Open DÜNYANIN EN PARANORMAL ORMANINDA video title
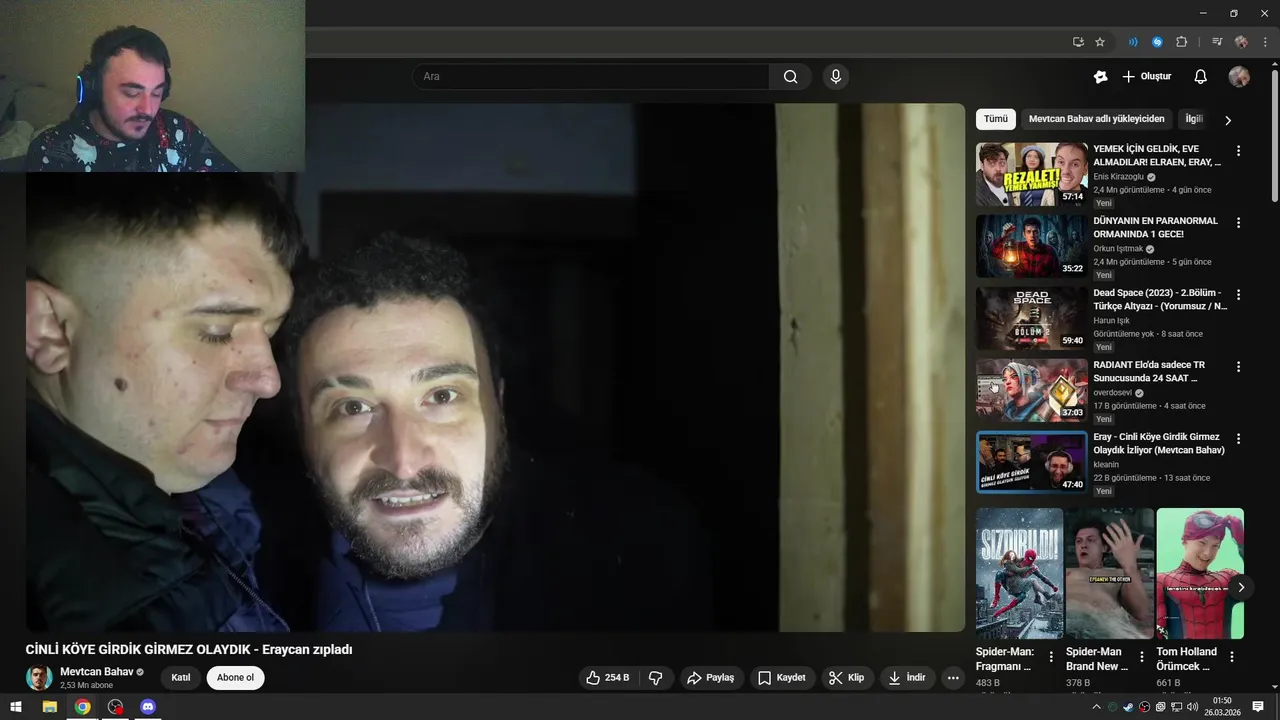Screen dimensions: 1280x720 1155,227
